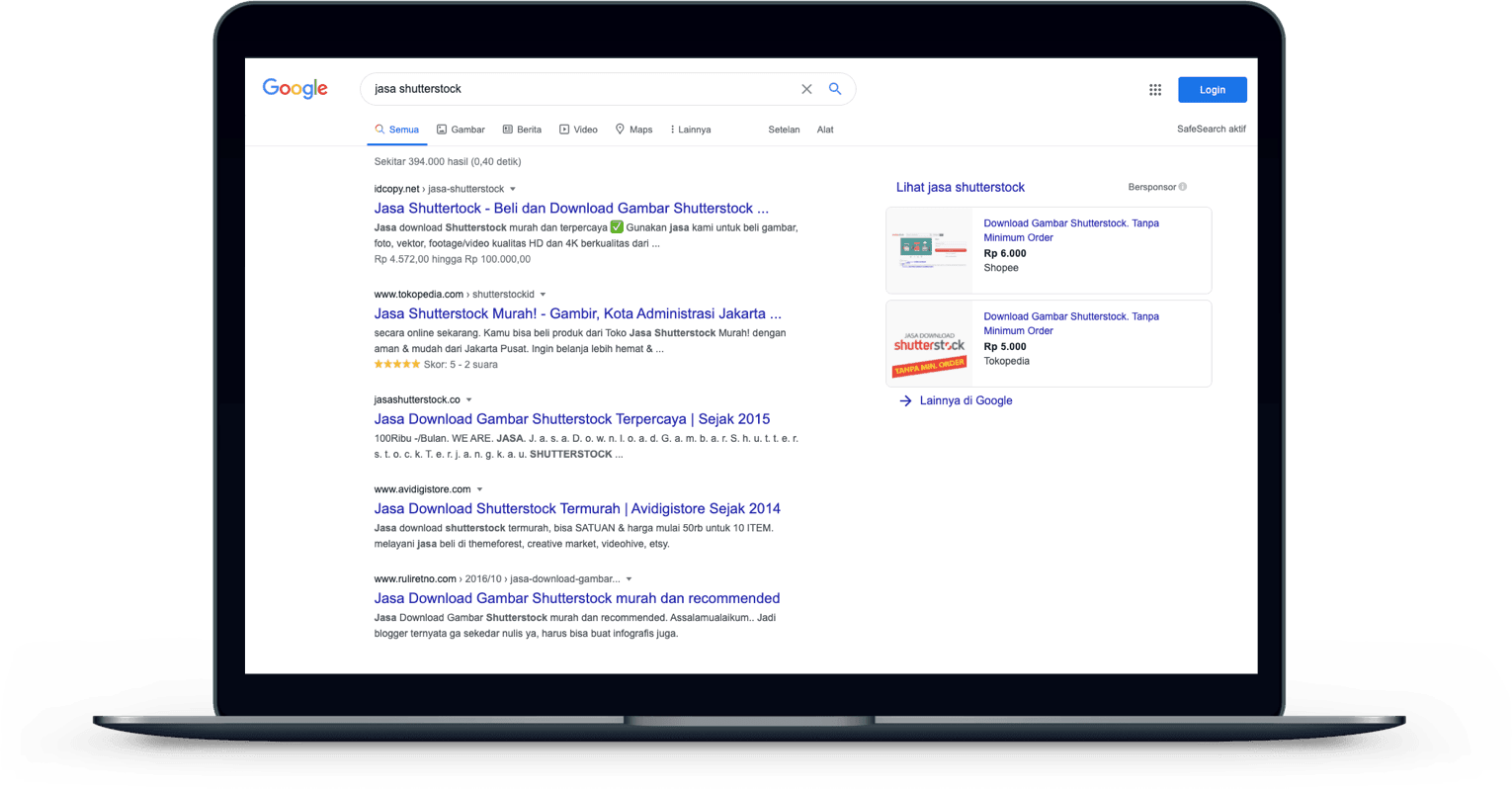Screen dimensions: 1512x789
Task: Open the Video search tab
Action: tap(578, 130)
